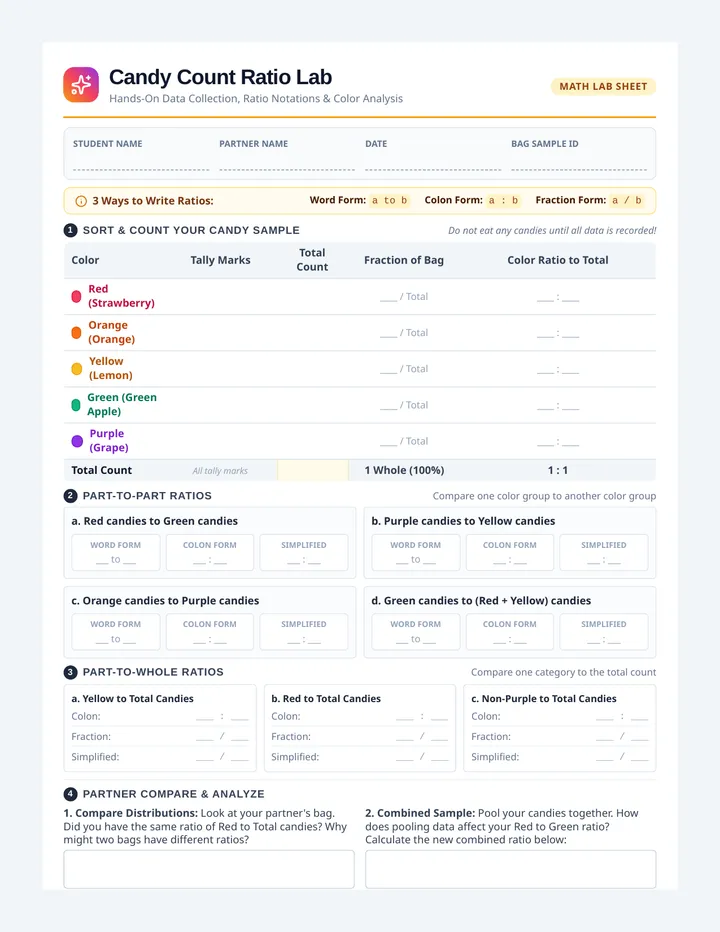Click Colon blank under Yellow to Total
The height and width of the screenshot is (932, 720).
pyautogui.click(x=222, y=717)
